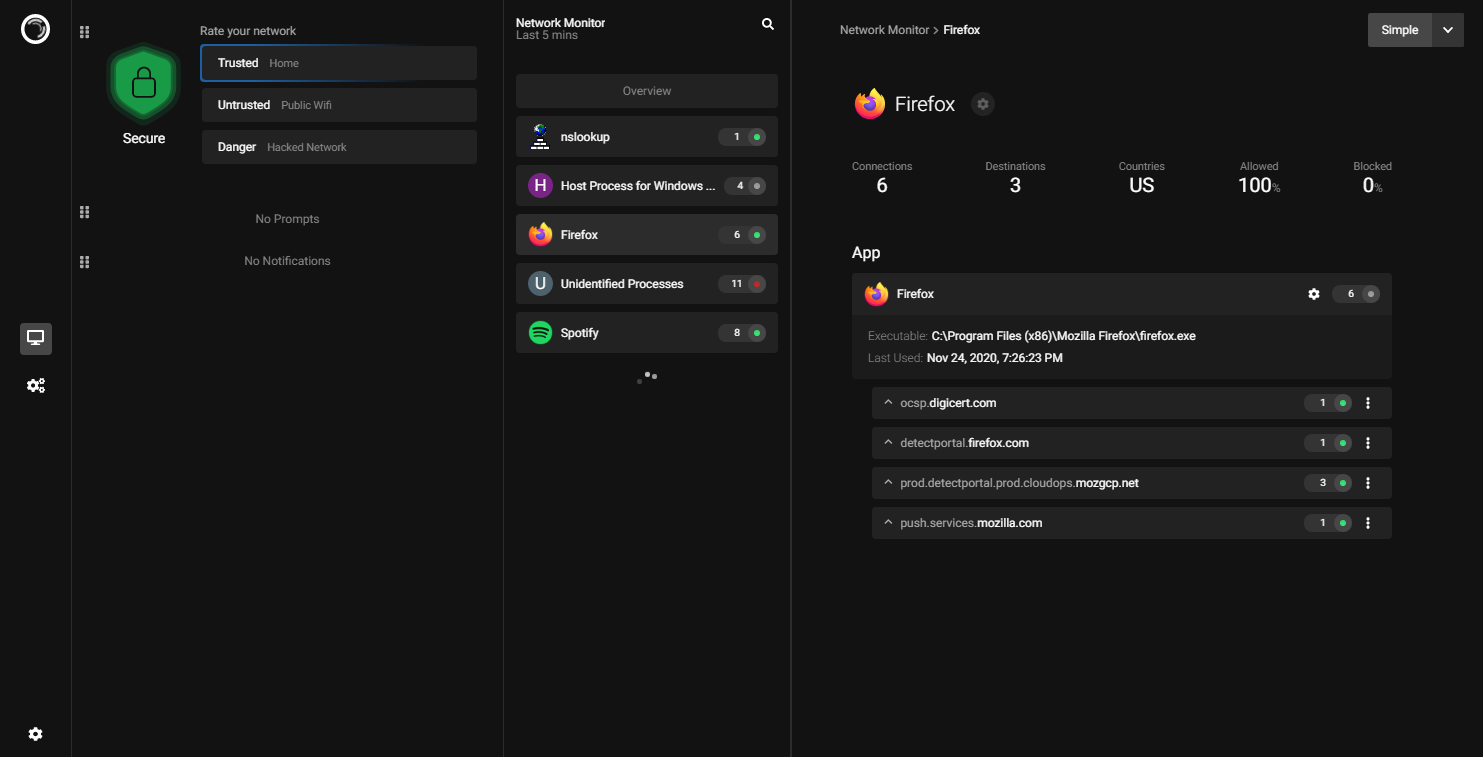Click the nslookup connection count badge
This screenshot has height=757, width=1483.
pyautogui.click(x=742, y=137)
